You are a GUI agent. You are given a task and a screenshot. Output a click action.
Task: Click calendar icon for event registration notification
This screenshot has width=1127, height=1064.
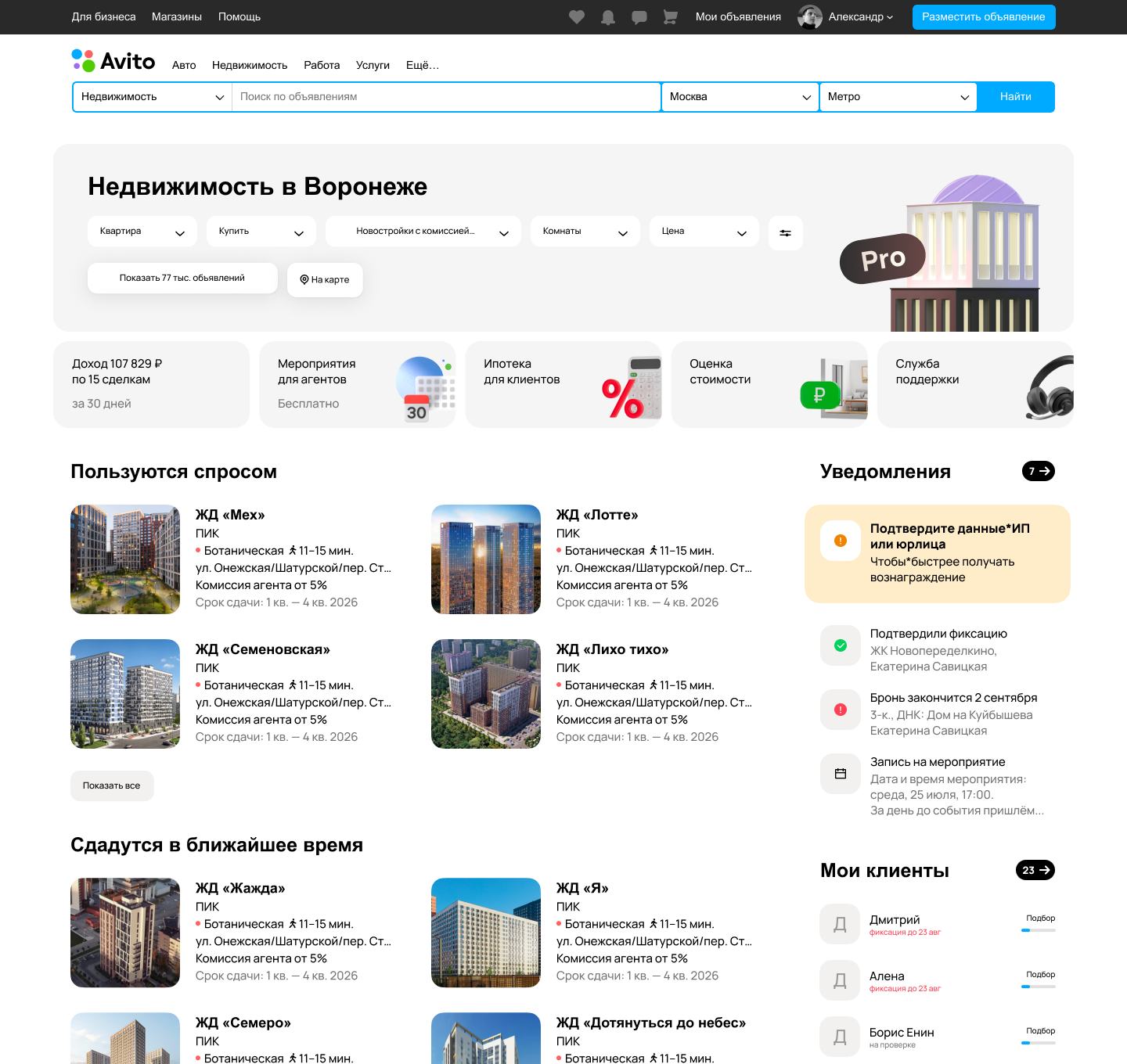point(841,774)
